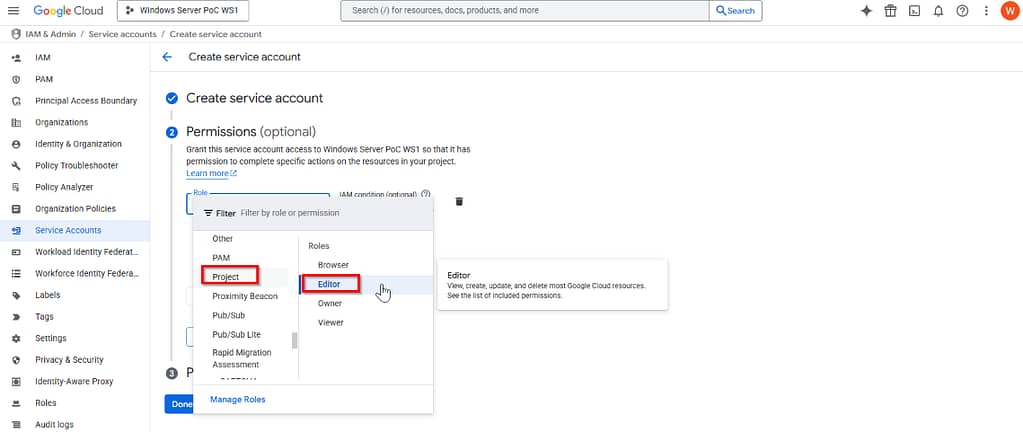Focus the top search resources box

pos(525,10)
